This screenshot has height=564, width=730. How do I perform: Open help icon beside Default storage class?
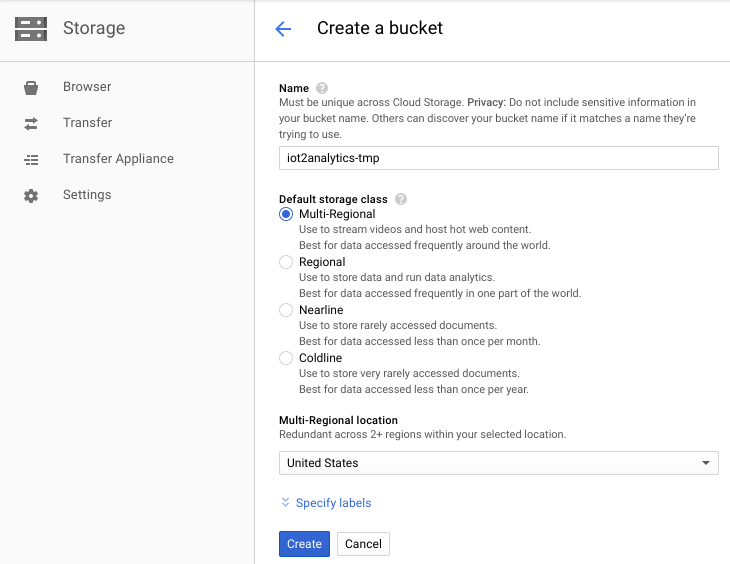click(x=401, y=199)
